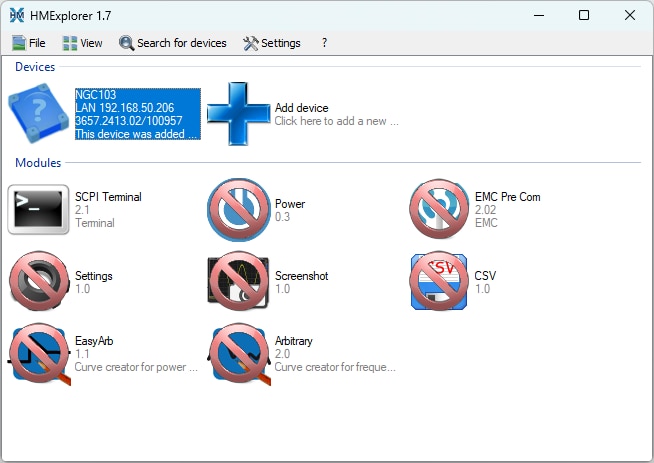Click the Settings 1.0 module icon

[x=39, y=281]
